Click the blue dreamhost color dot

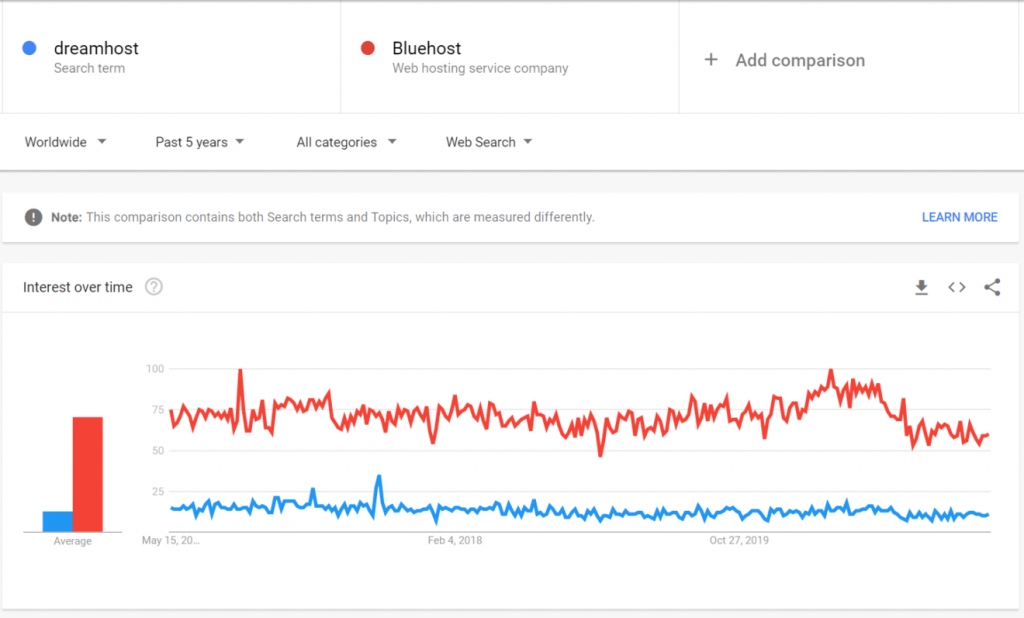(x=29, y=48)
